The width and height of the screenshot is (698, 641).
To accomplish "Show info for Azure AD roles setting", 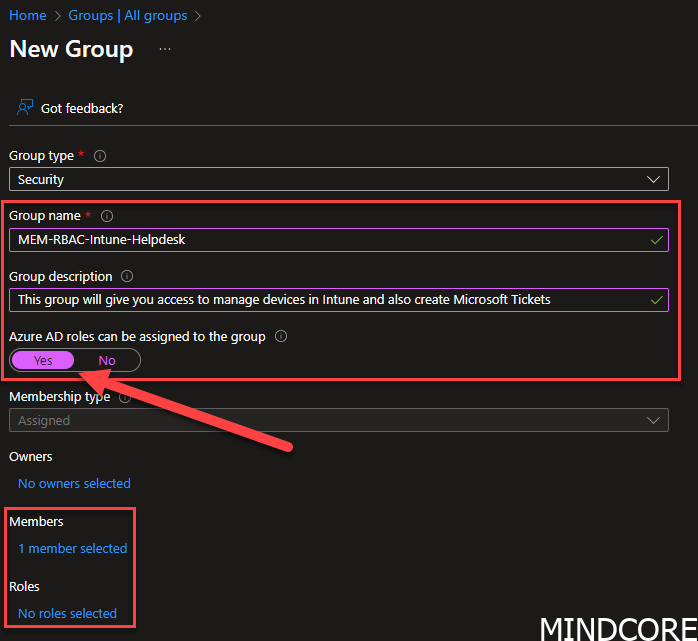I will click(281, 336).
